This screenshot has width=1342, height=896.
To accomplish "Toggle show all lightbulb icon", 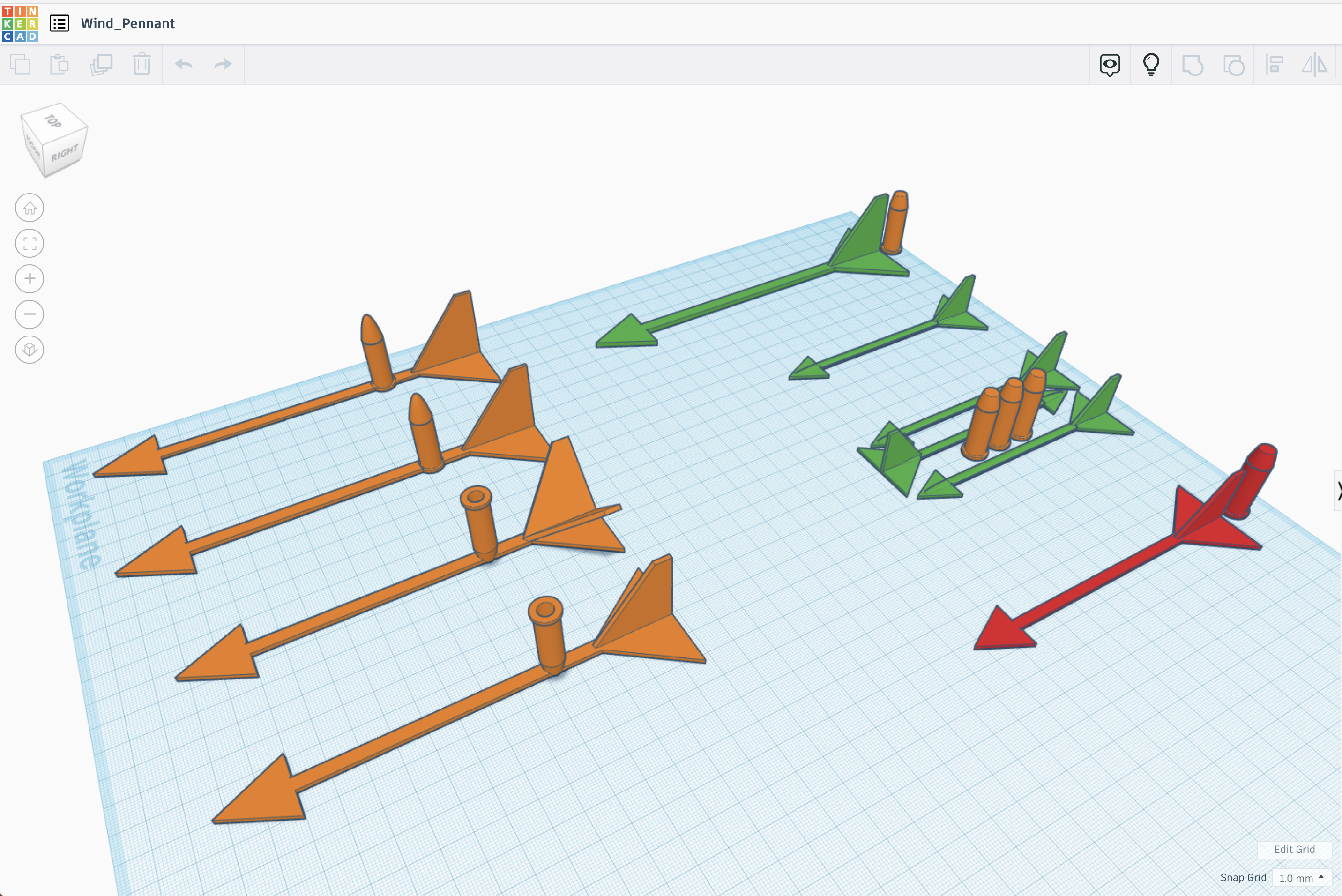I will click(x=1151, y=65).
